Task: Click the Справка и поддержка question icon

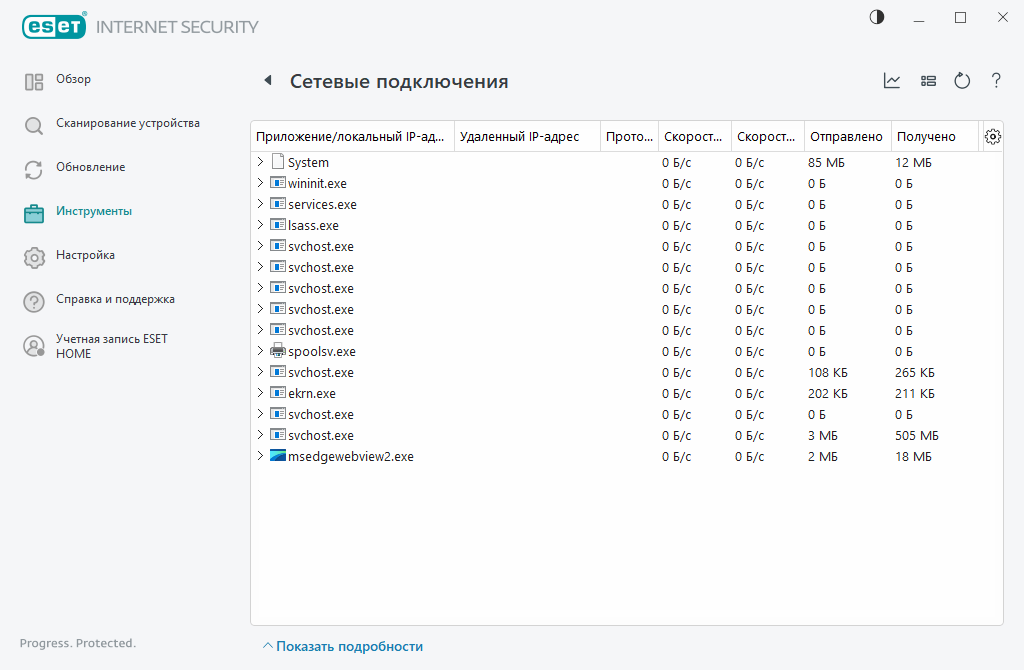Action: pyautogui.click(x=34, y=302)
